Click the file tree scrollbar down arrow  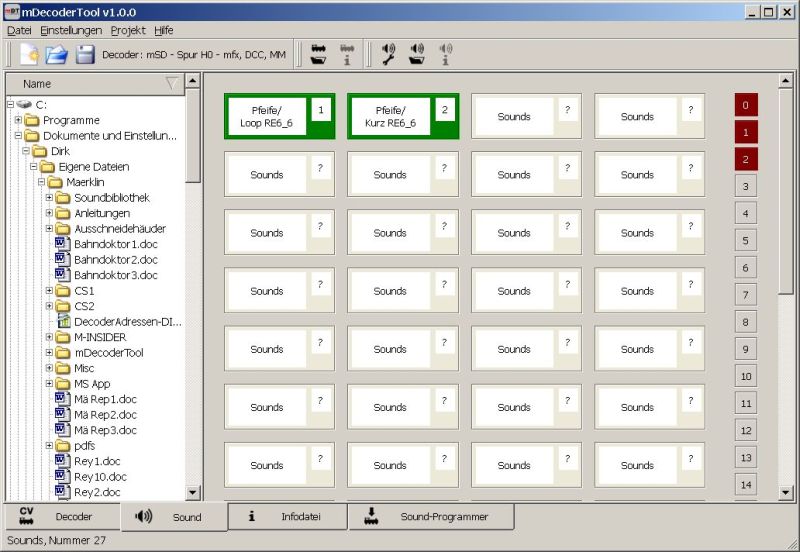pyautogui.click(x=192, y=492)
